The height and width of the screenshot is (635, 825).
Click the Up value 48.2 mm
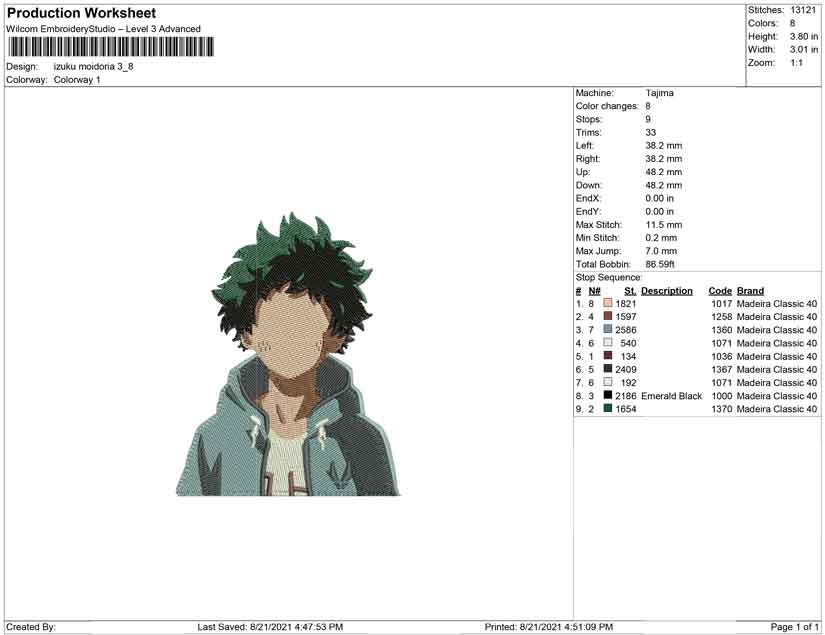(x=663, y=172)
